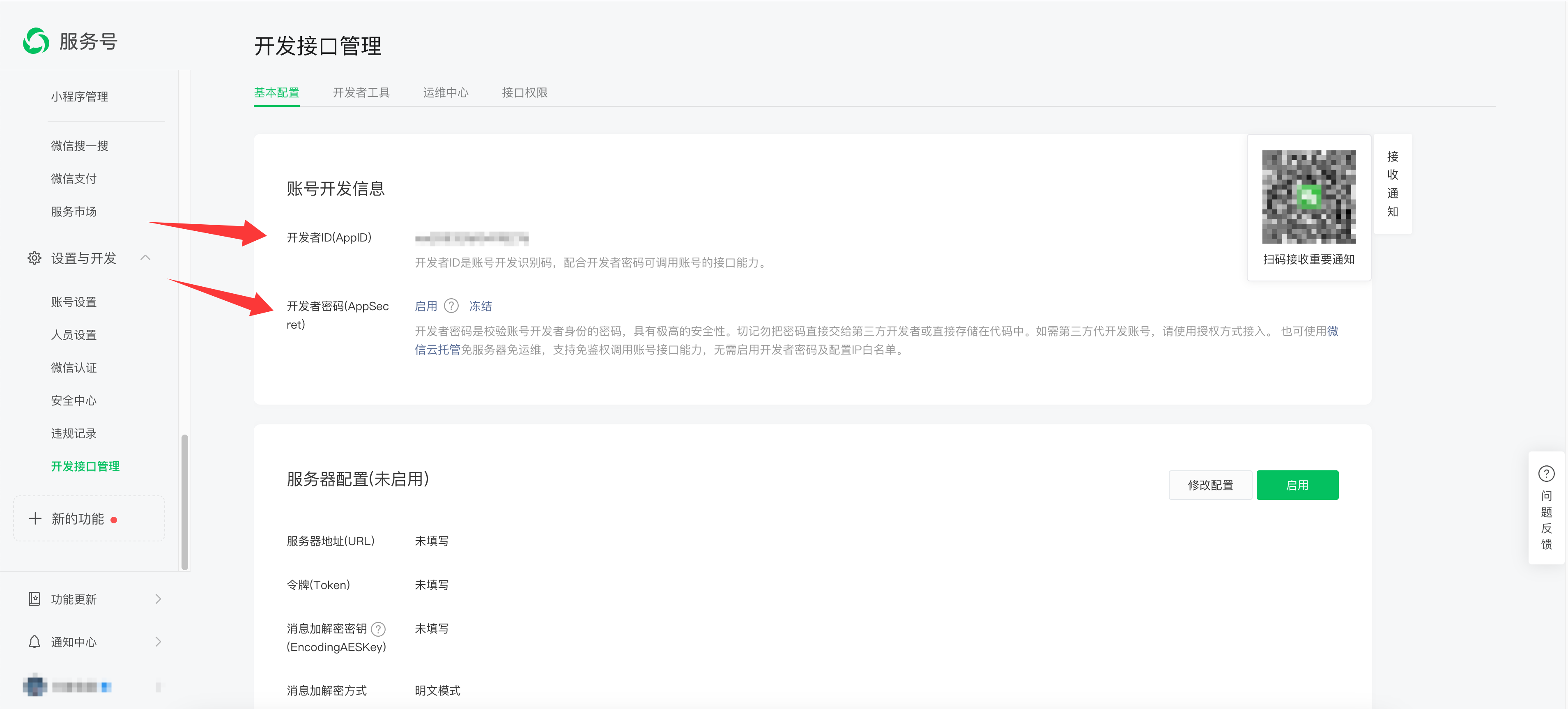Open 安全中心 in the sidebar
The width and height of the screenshot is (1568, 709).
click(74, 401)
